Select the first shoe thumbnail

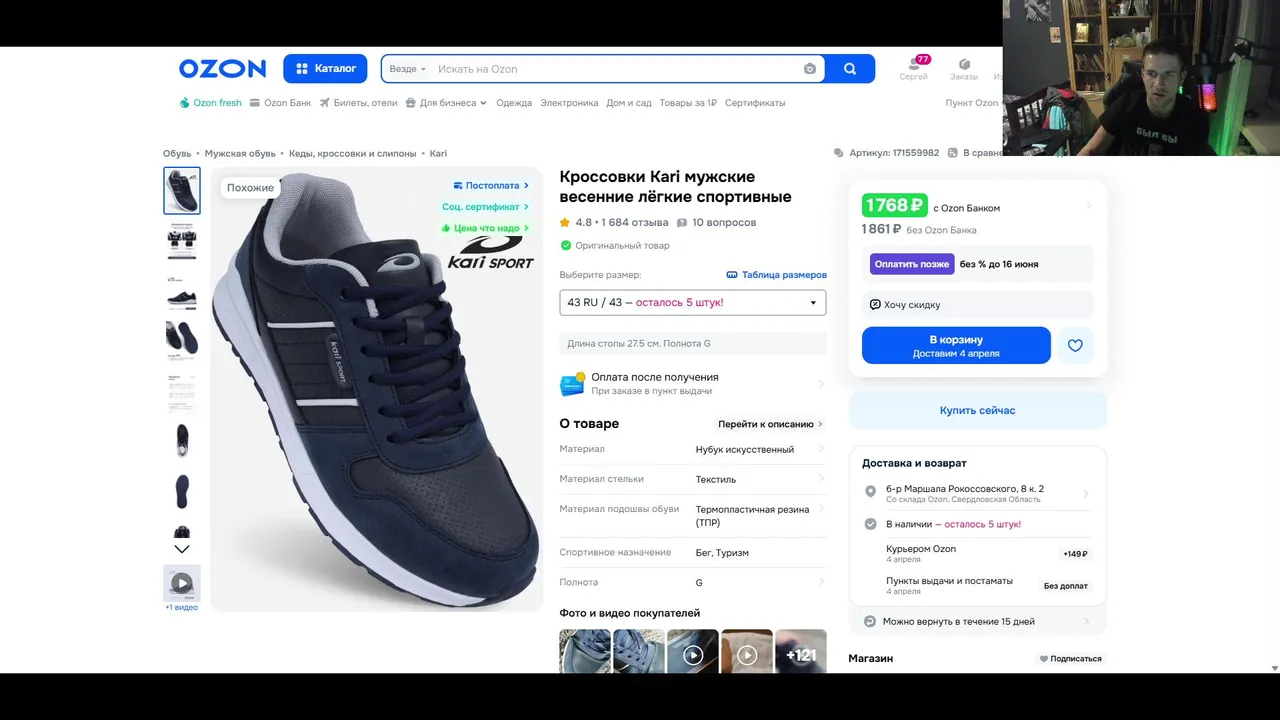click(x=182, y=190)
